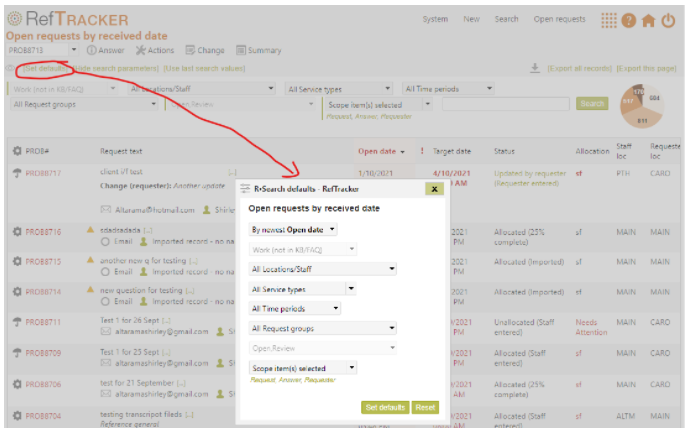693x437 pixels.
Task: Open the All Locations/Staff dropdown in the dialog
Action: (x=322, y=269)
